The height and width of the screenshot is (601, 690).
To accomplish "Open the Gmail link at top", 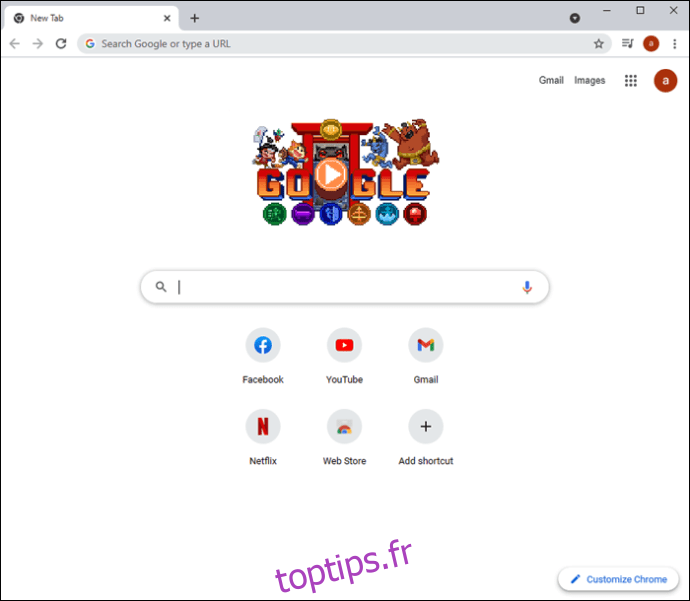I will point(551,80).
